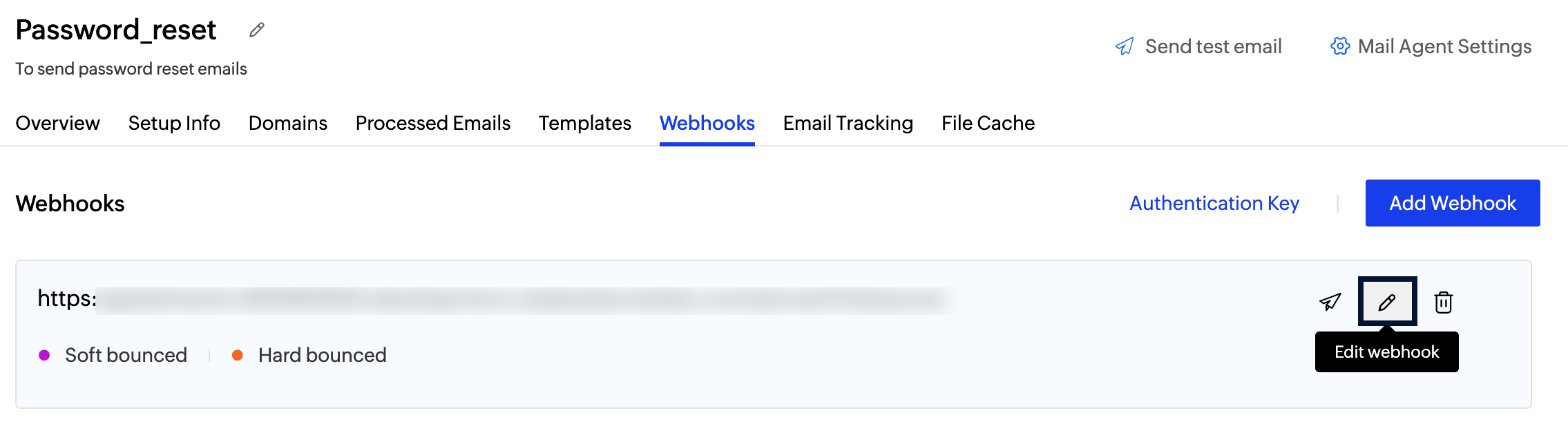The width and height of the screenshot is (1568, 442).
Task: Click the edit webhook pencil icon
Action: coord(1387,302)
